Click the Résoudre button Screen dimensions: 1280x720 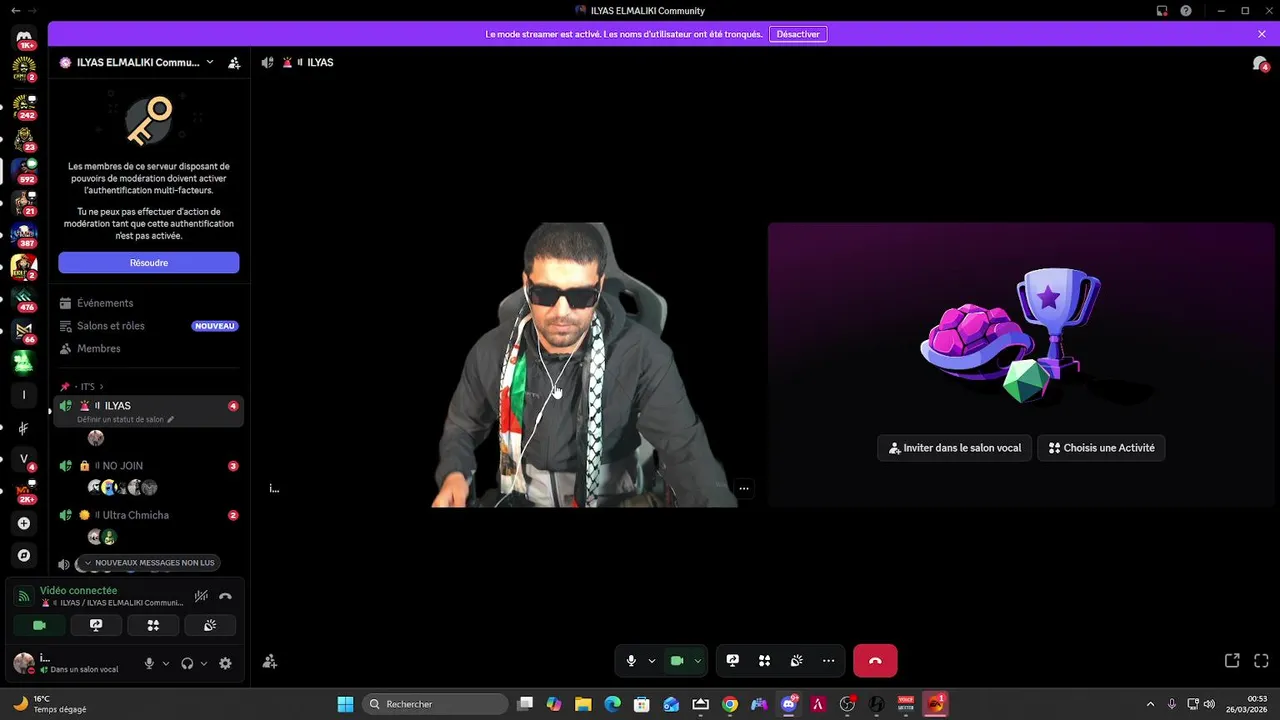tap(148, 263)
